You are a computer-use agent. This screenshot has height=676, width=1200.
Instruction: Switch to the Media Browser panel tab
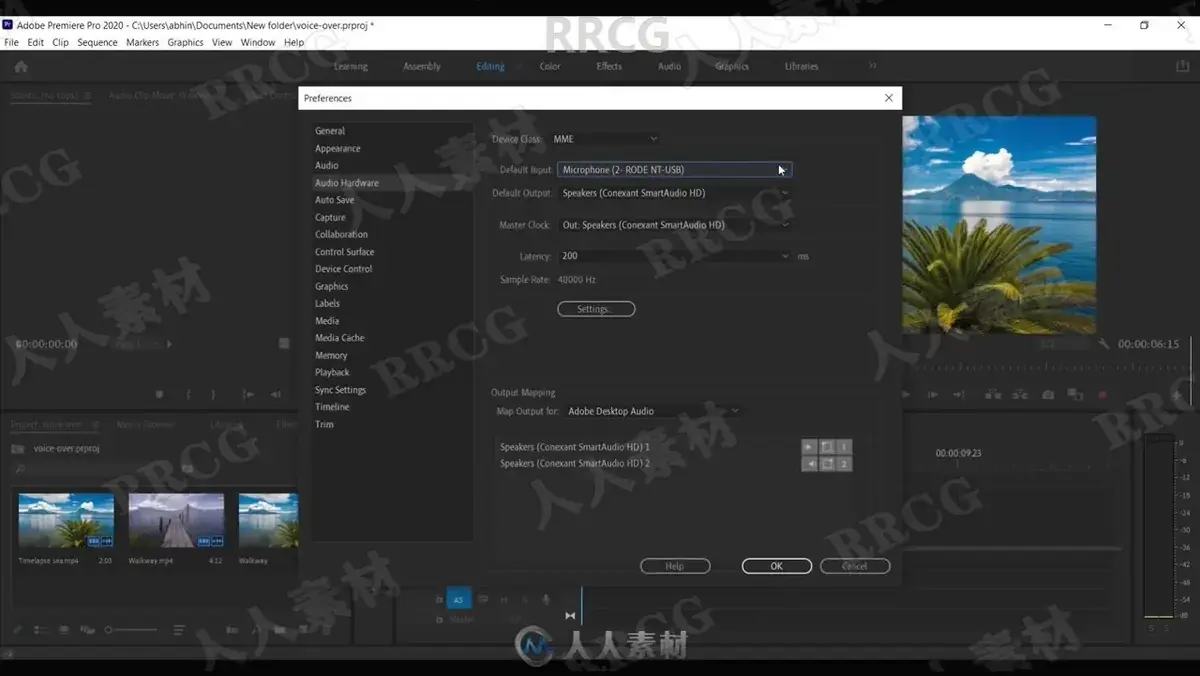coord(146,424)
